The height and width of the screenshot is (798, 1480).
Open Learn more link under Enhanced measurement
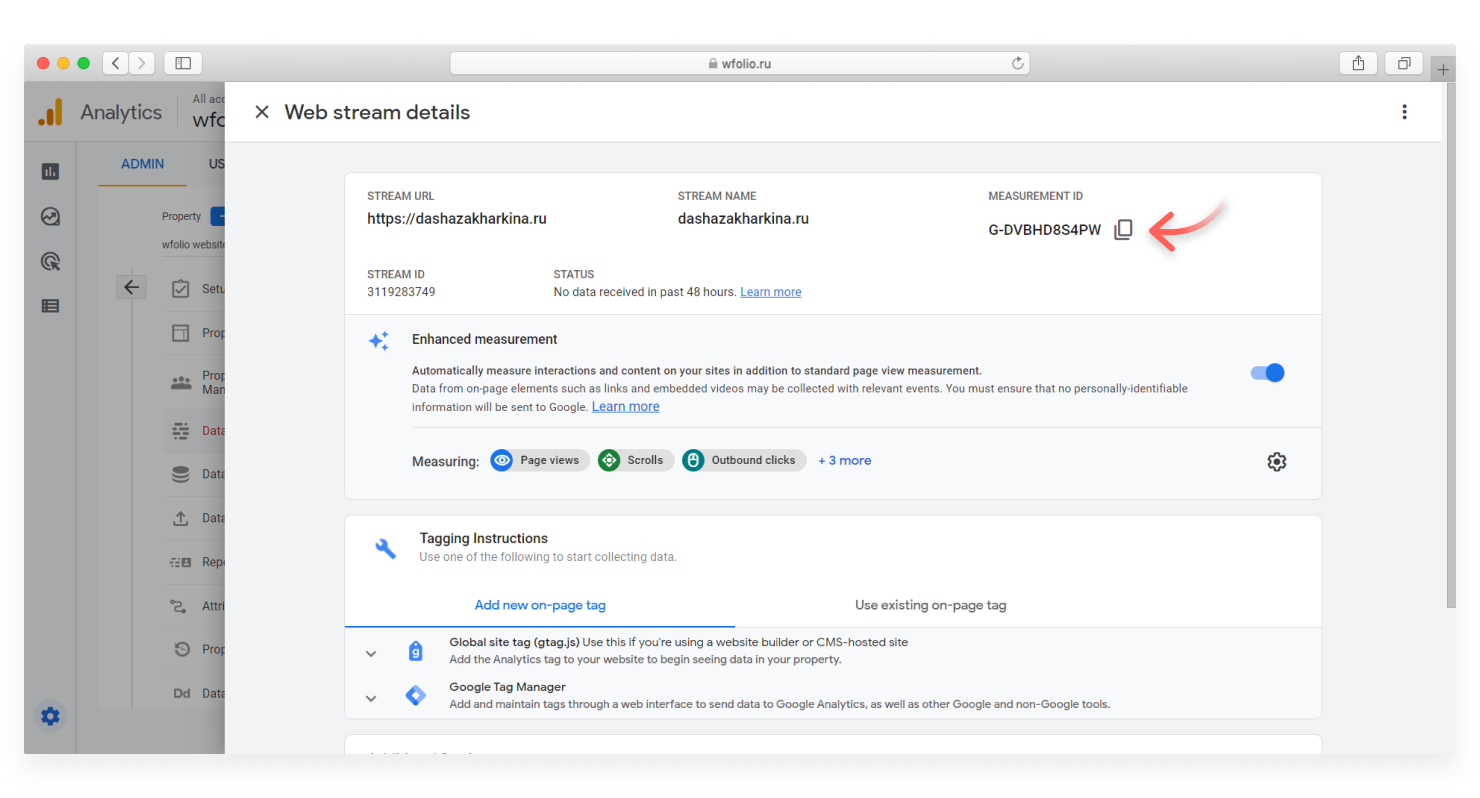click(625, 407)
